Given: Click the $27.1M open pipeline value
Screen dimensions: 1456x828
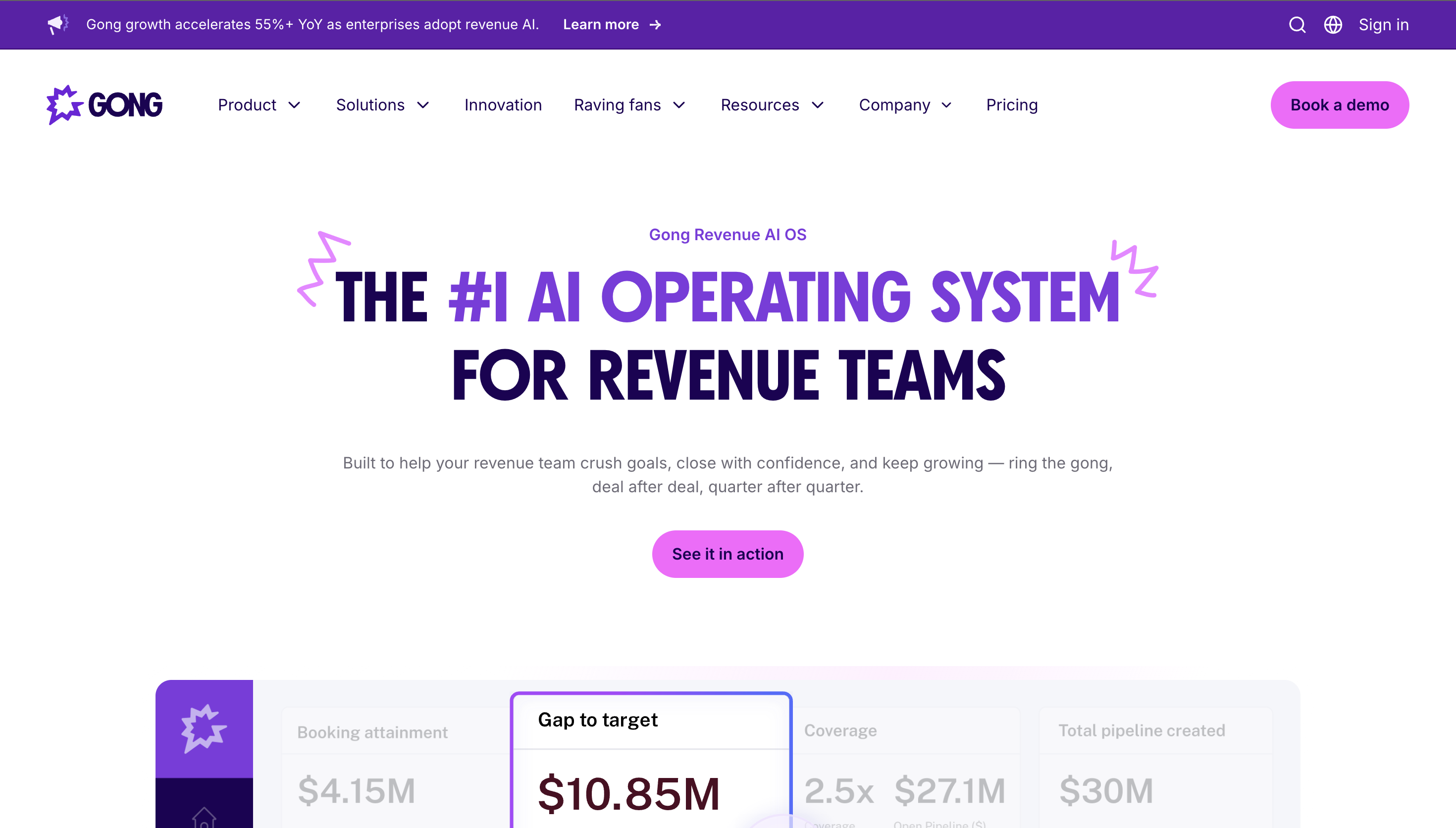Looking at the screenshot, I should (950, 790).
